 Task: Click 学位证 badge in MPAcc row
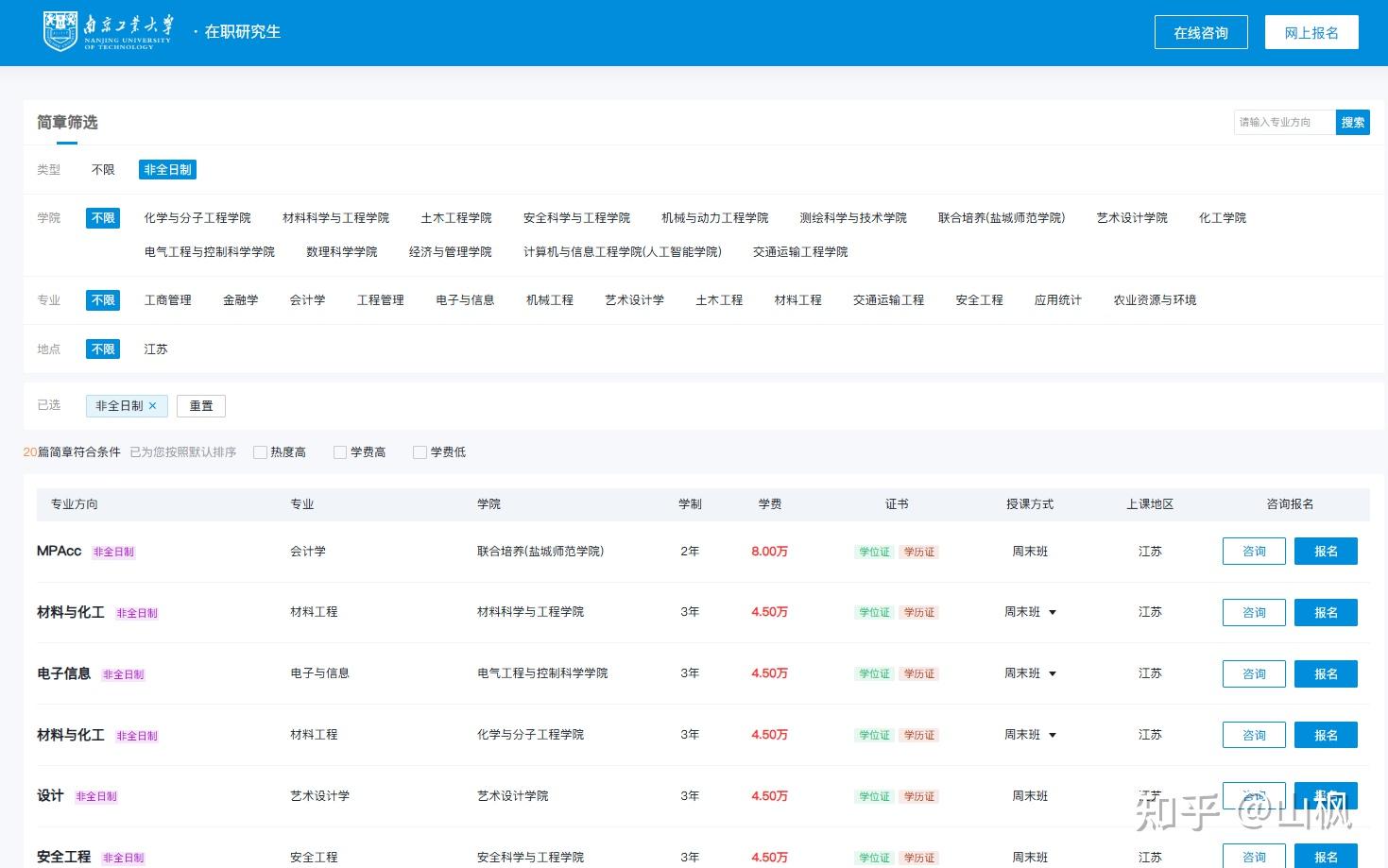click(874, 552)
